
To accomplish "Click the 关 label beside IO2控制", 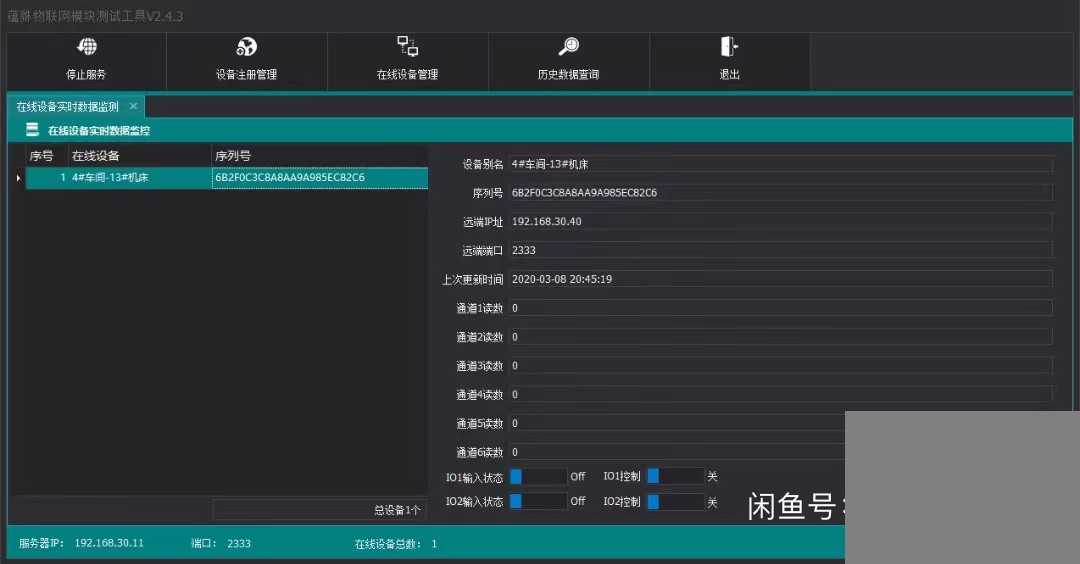I will tap(712, 503).
